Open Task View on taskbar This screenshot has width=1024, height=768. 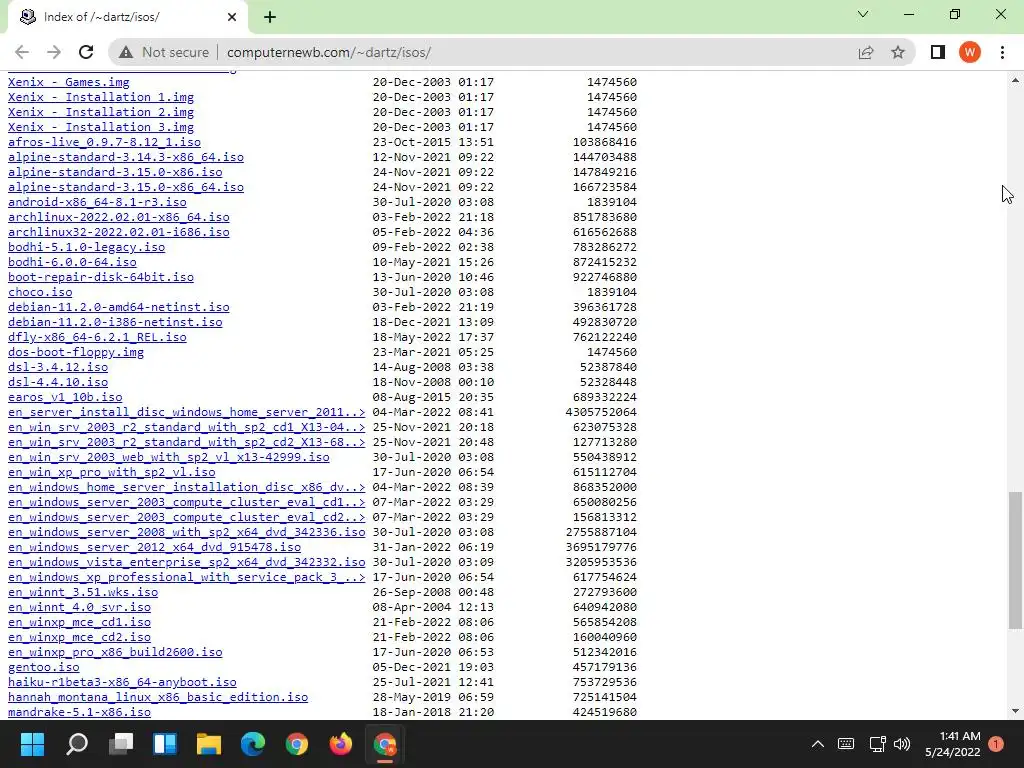point(121,744)
